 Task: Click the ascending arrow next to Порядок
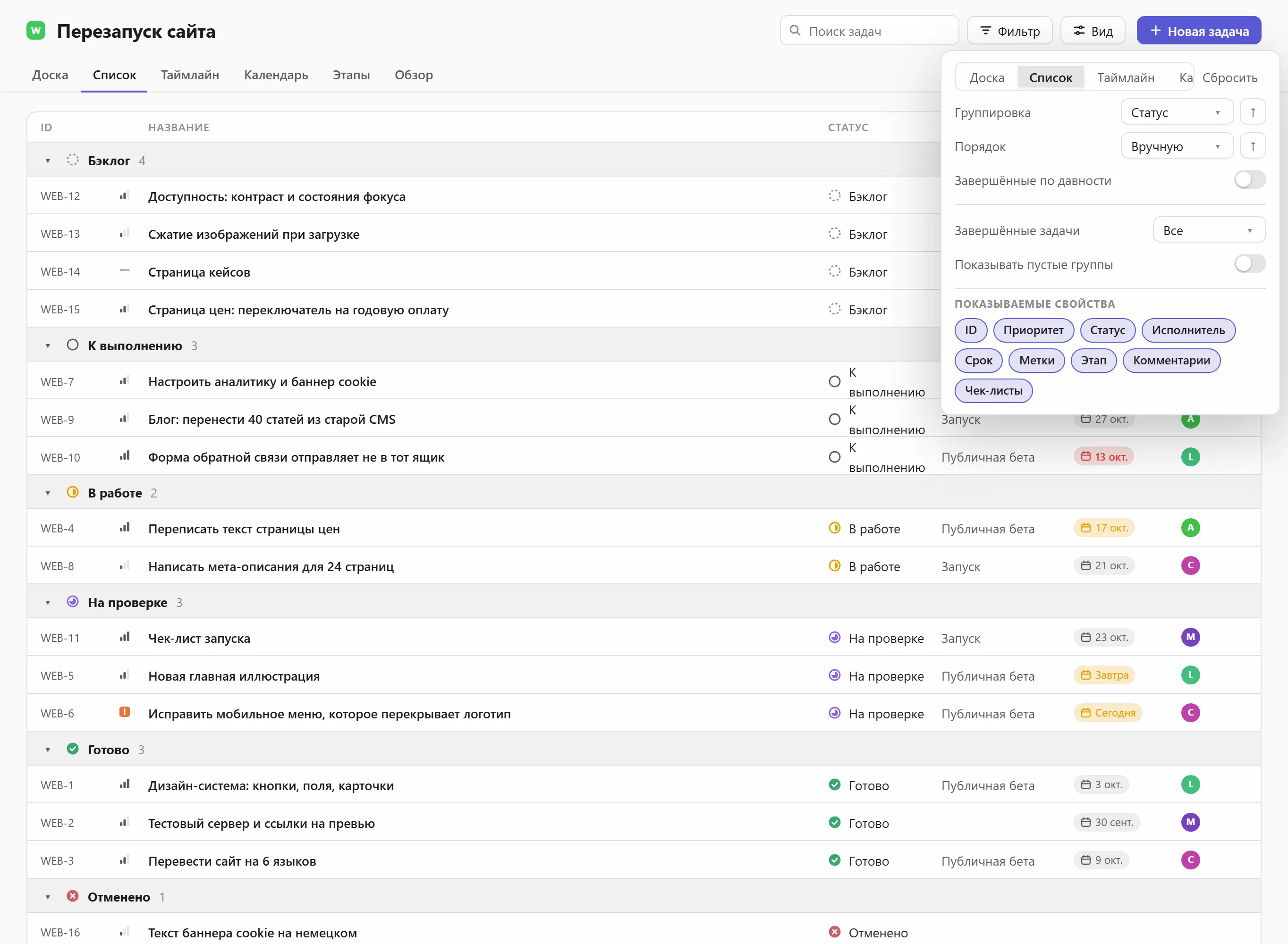(x=1253, y=146)
